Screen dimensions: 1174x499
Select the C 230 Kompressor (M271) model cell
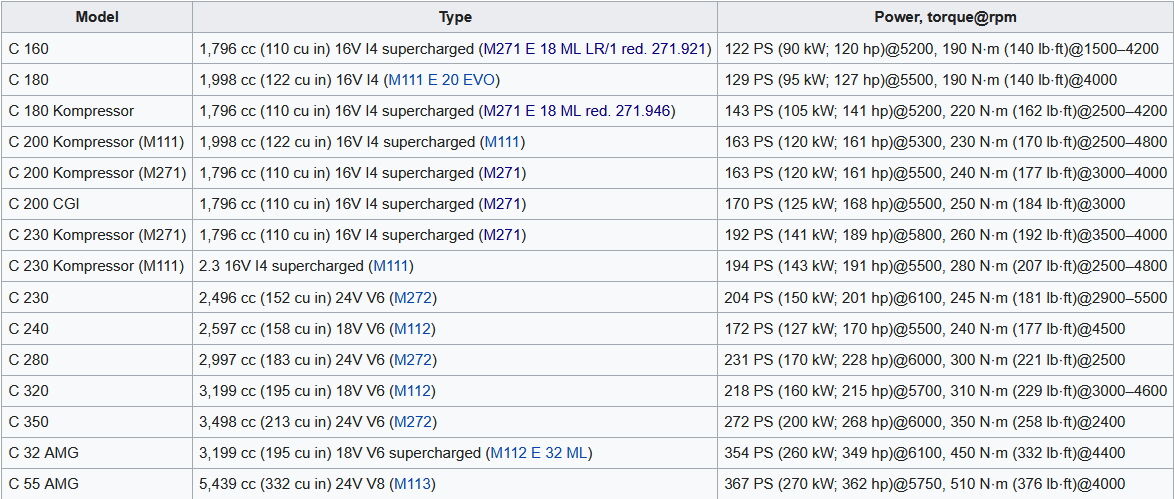pyautogui.click(x=97, y=235)
